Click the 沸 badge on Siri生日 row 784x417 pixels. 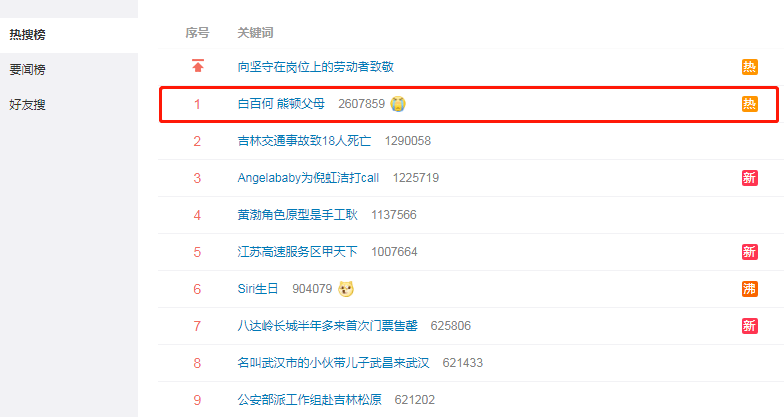(750, 289)
